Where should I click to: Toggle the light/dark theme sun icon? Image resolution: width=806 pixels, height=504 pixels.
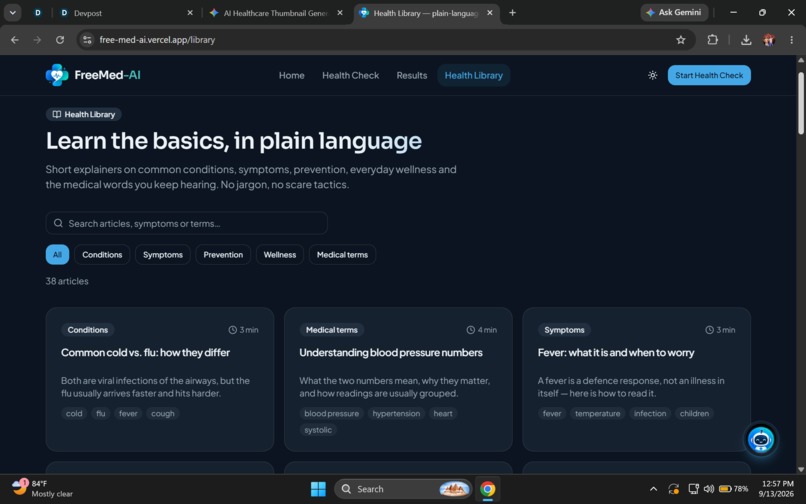tap(652, 75)
